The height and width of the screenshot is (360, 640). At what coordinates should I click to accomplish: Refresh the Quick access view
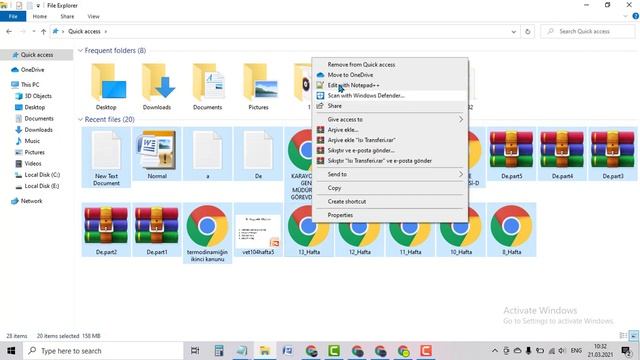pos(528,31)
